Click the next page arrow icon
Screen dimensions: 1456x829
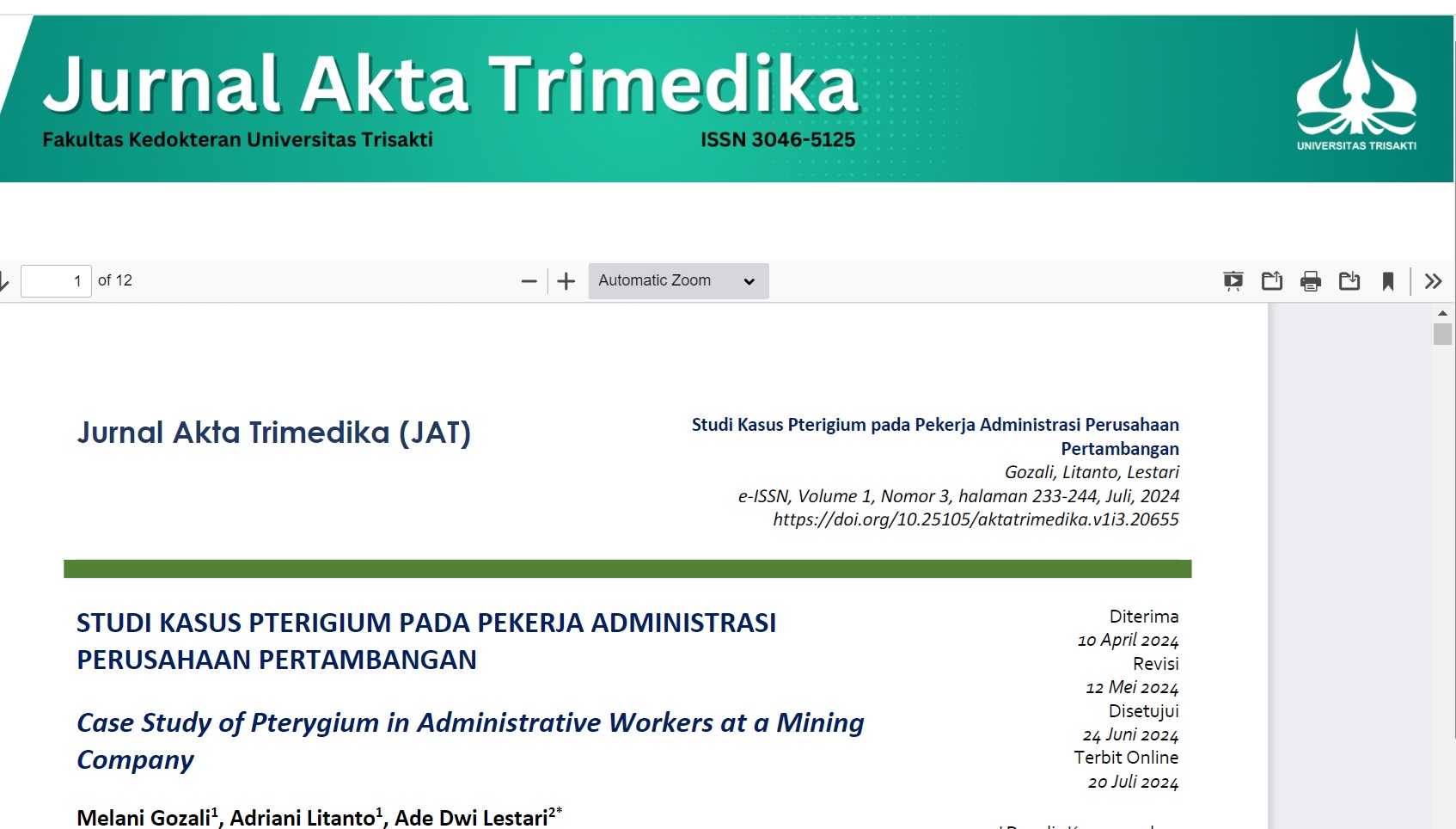point(3,281)
